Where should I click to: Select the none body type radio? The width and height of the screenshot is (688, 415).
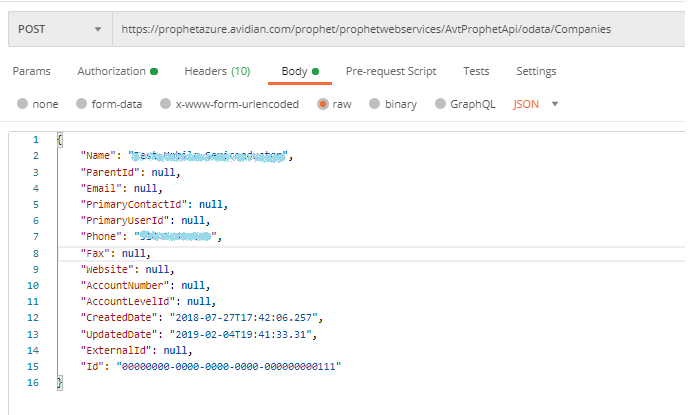pos(22,104)
